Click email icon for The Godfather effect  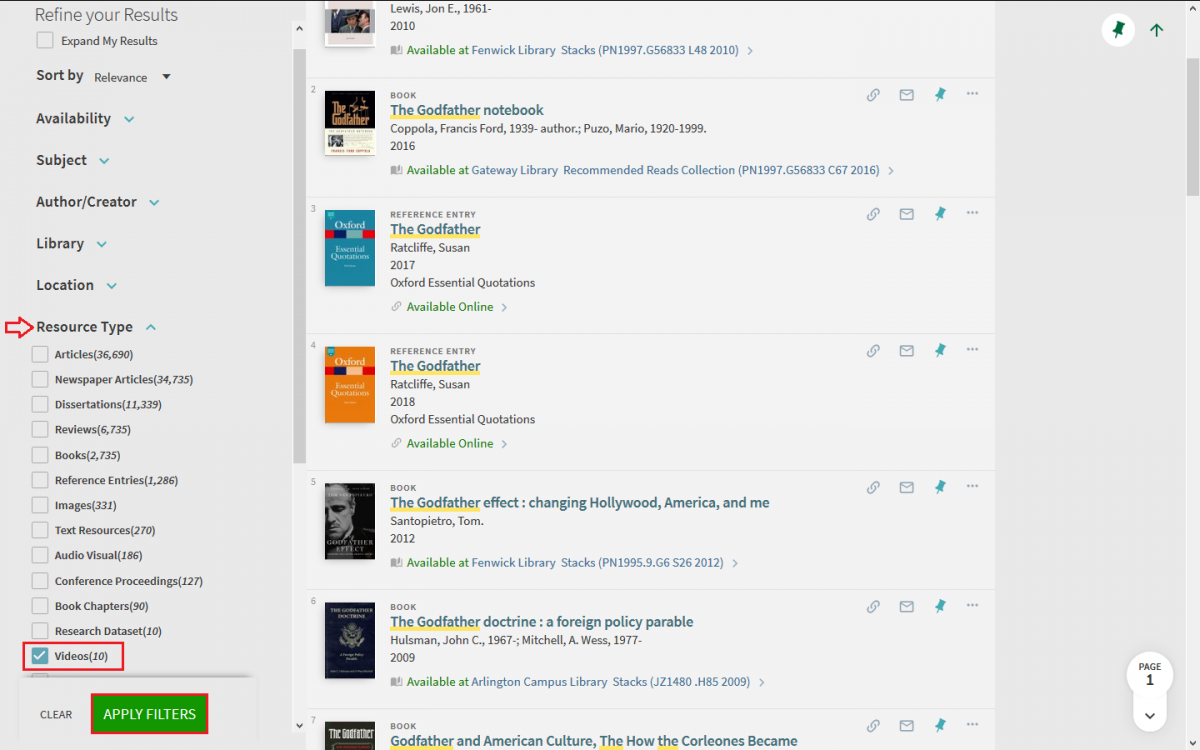(x=906, y=487)
